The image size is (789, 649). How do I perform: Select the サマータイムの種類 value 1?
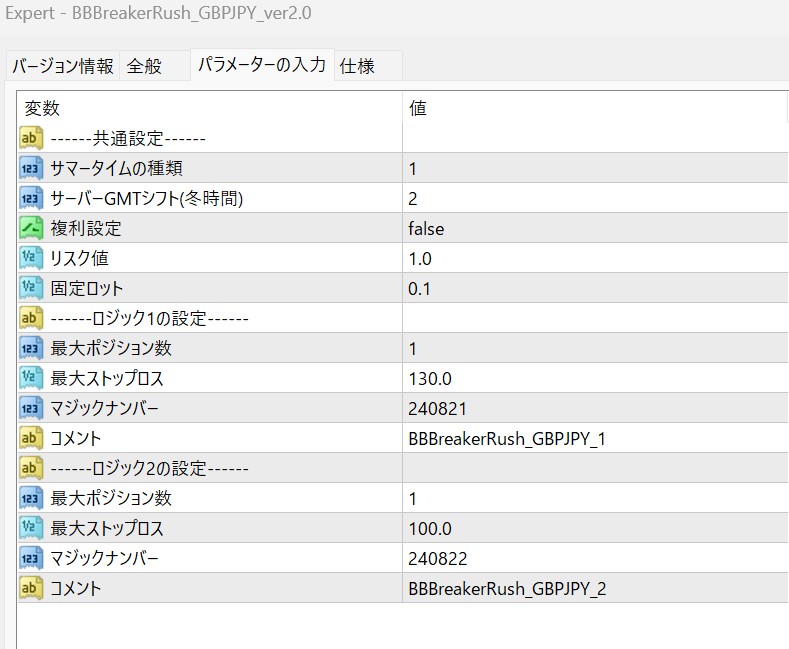point(595,168)
